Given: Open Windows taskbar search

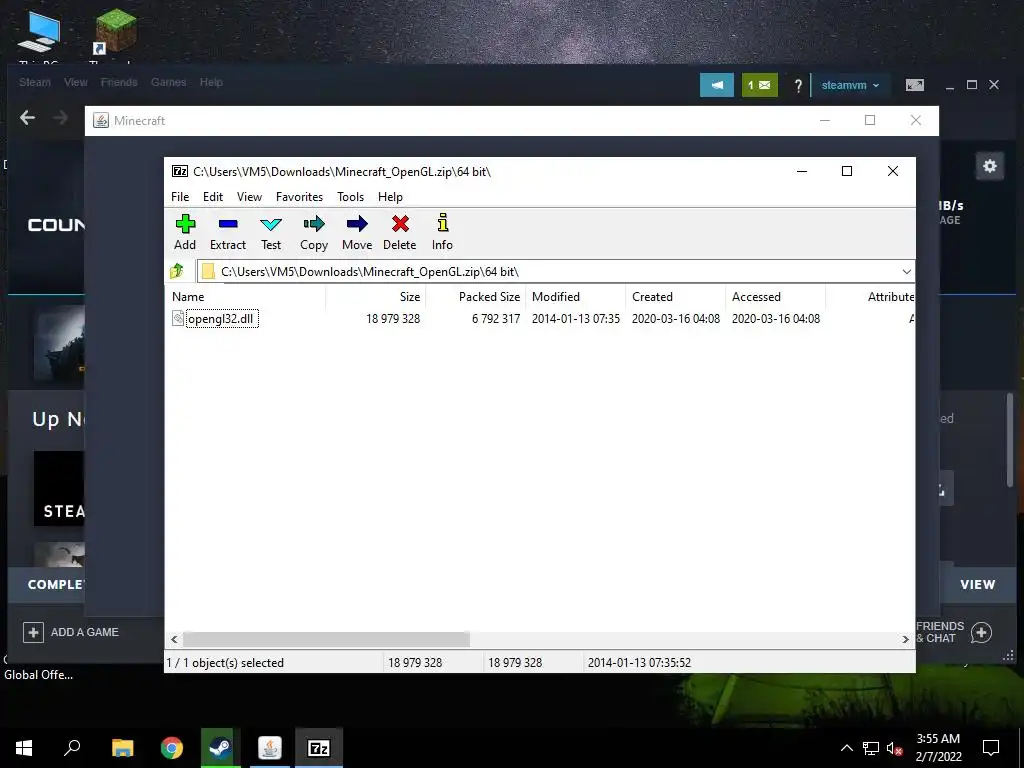Looking at the screenshot, I should [x=72, y=748].
